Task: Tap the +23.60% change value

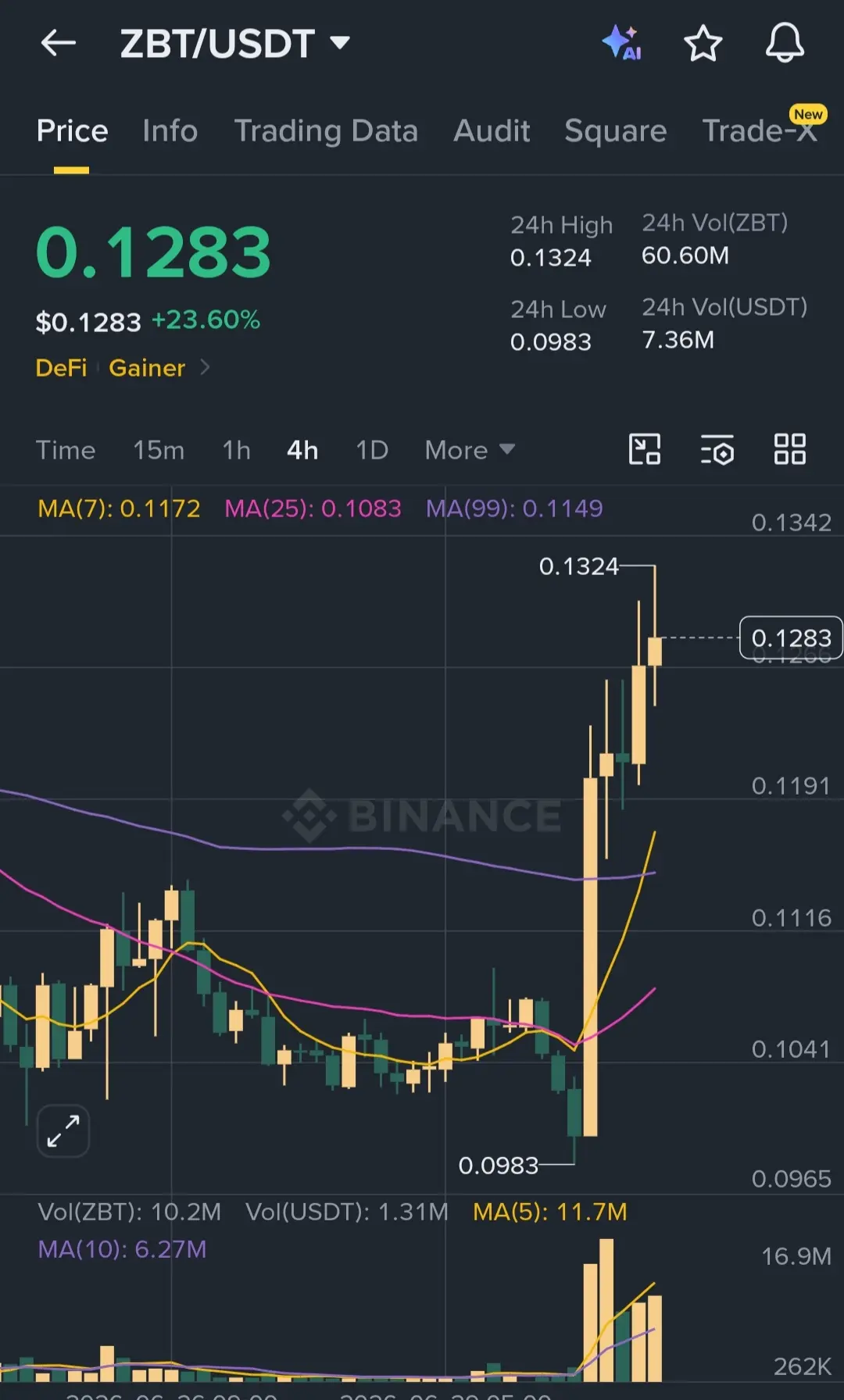Action: pos(206,320)
